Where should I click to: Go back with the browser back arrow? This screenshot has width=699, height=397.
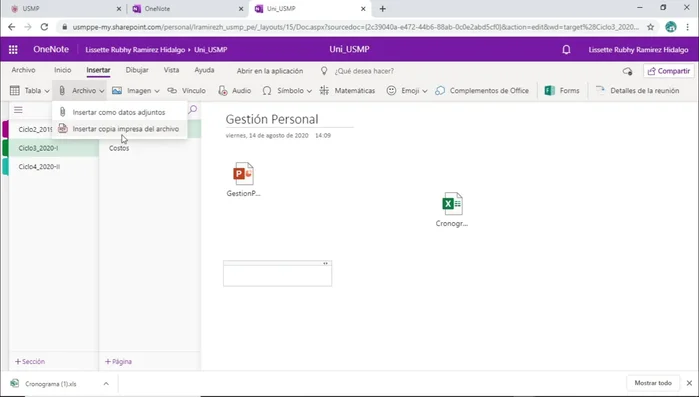[12, 27]
